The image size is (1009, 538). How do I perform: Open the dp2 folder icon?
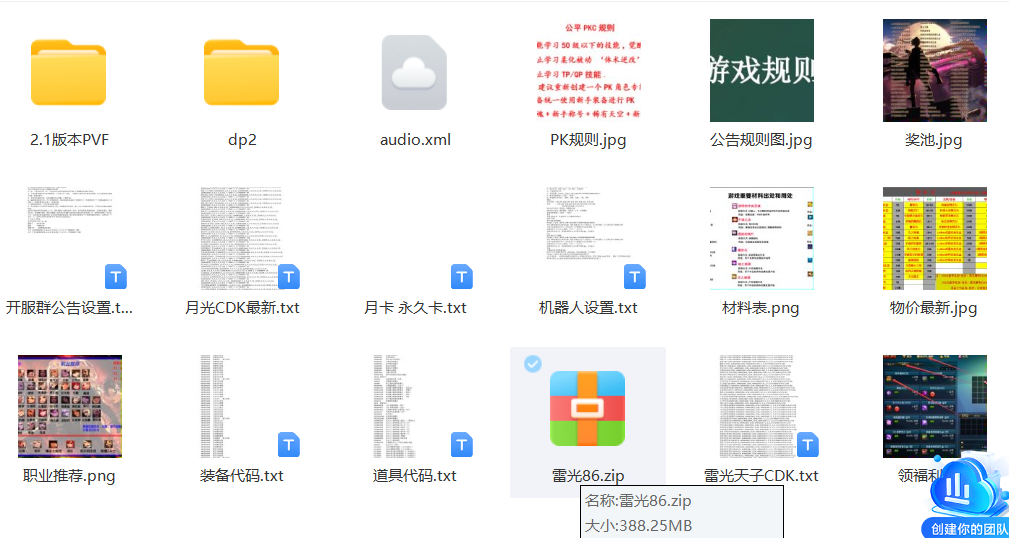pyautogui.click(x=242, y=73)
